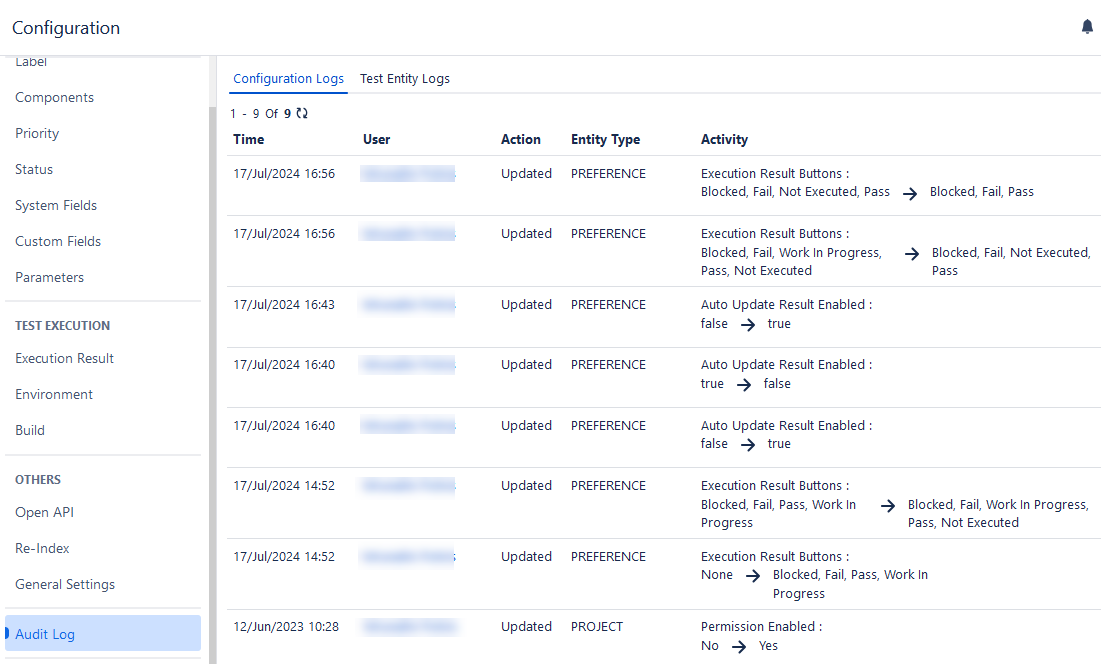Open the Label configuration page

pos(30,61)
